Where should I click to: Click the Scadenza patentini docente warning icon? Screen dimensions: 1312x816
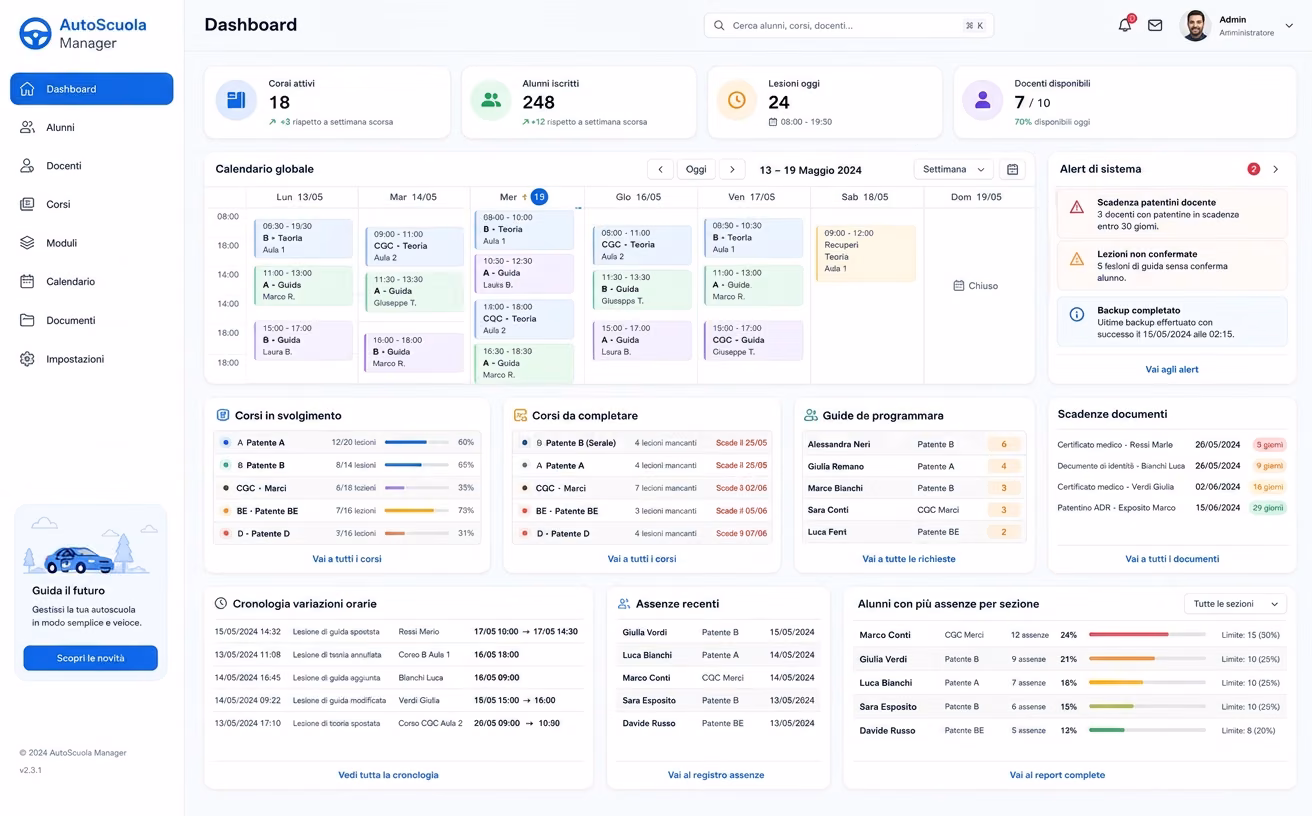click(x=1077, y=207)
